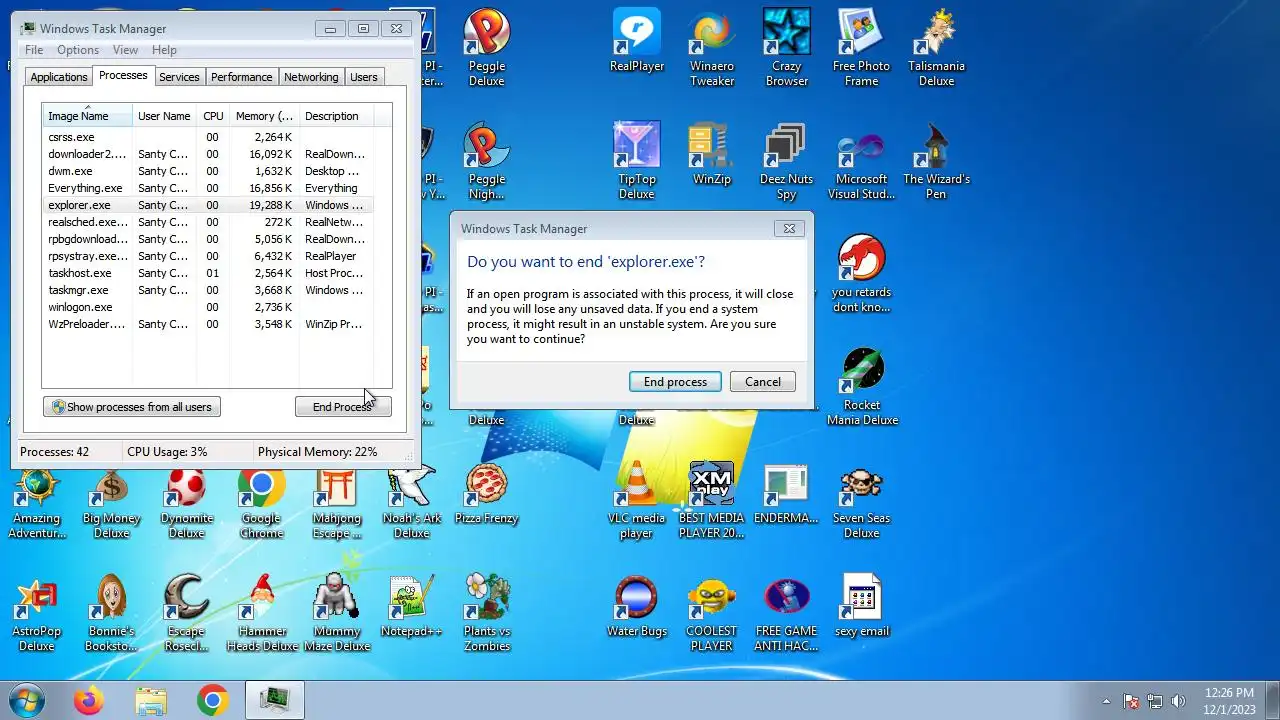Select Plants vs Zombies desktop icon
1280x720 pixels.
tap(487, 612)
